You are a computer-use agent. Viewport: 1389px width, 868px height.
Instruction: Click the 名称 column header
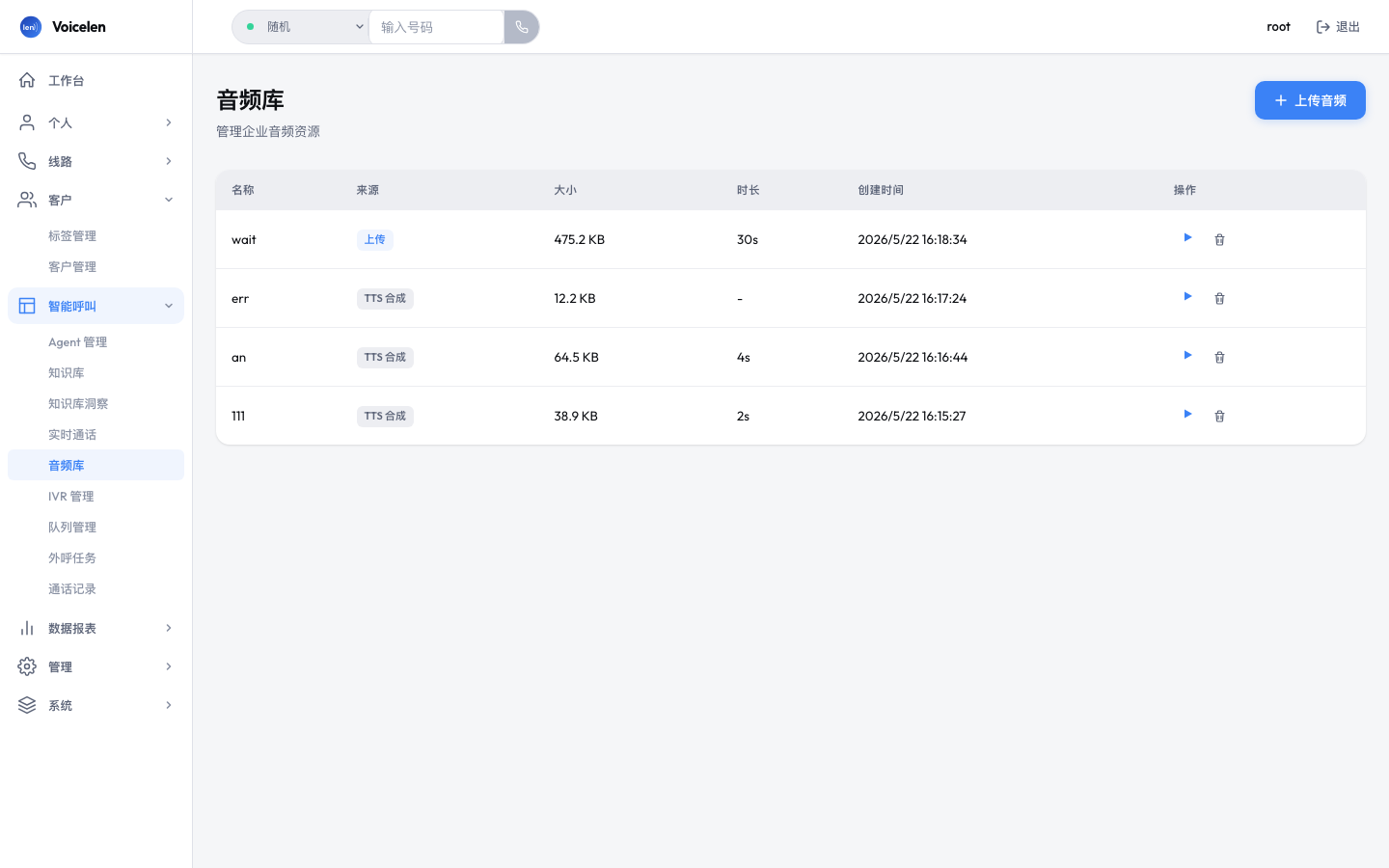pos(243,190)
